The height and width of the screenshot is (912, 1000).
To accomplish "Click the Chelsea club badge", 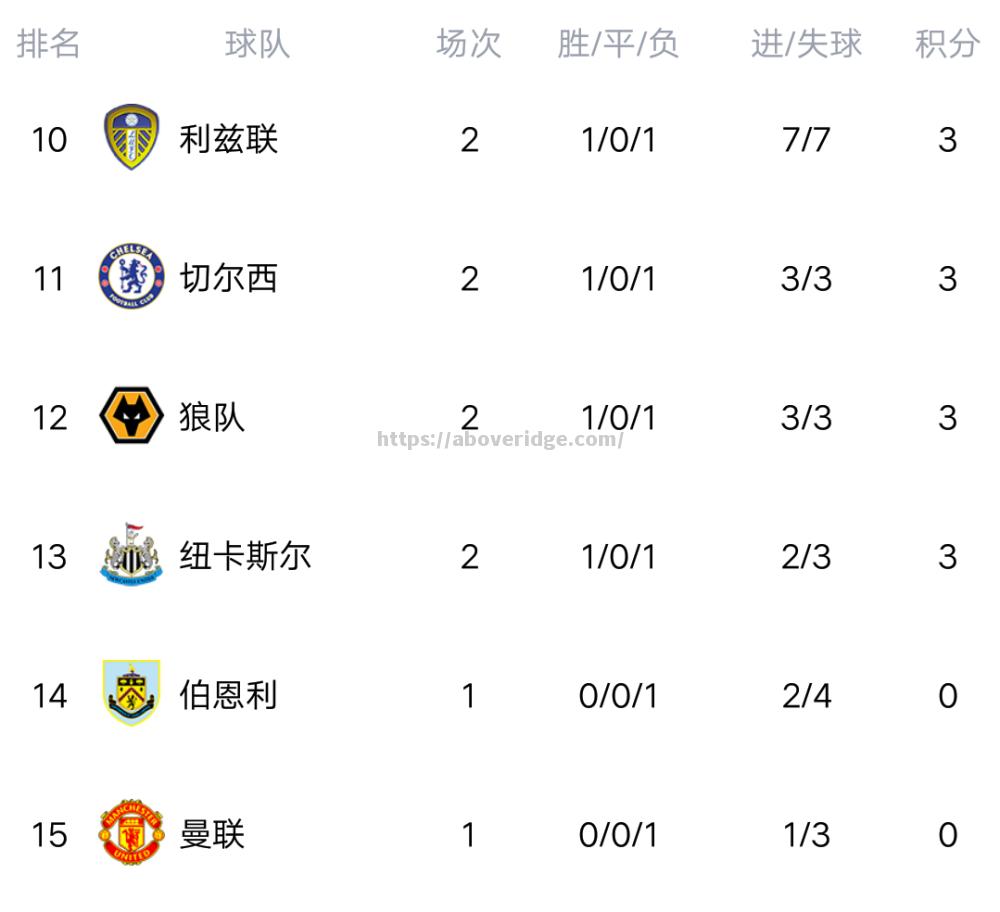I will tap(131, 276).
